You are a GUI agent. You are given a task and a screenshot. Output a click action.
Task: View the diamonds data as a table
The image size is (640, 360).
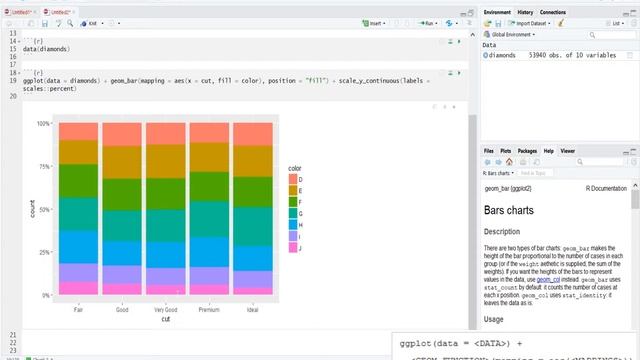(x=630, y=55)
